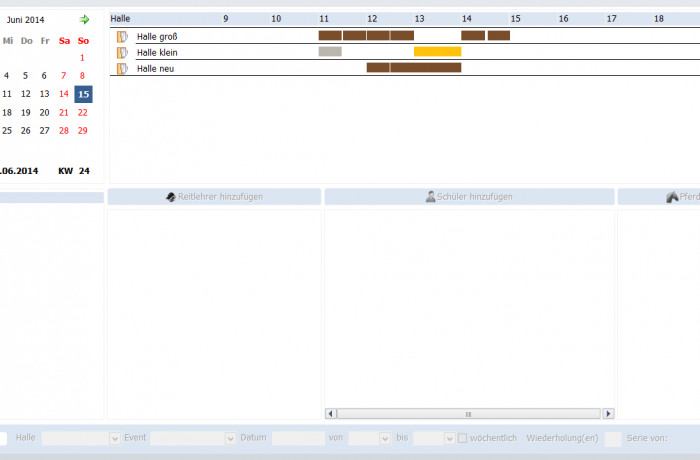
Task: Expand the Event dropdown list
Action: [x=230, y=438]
